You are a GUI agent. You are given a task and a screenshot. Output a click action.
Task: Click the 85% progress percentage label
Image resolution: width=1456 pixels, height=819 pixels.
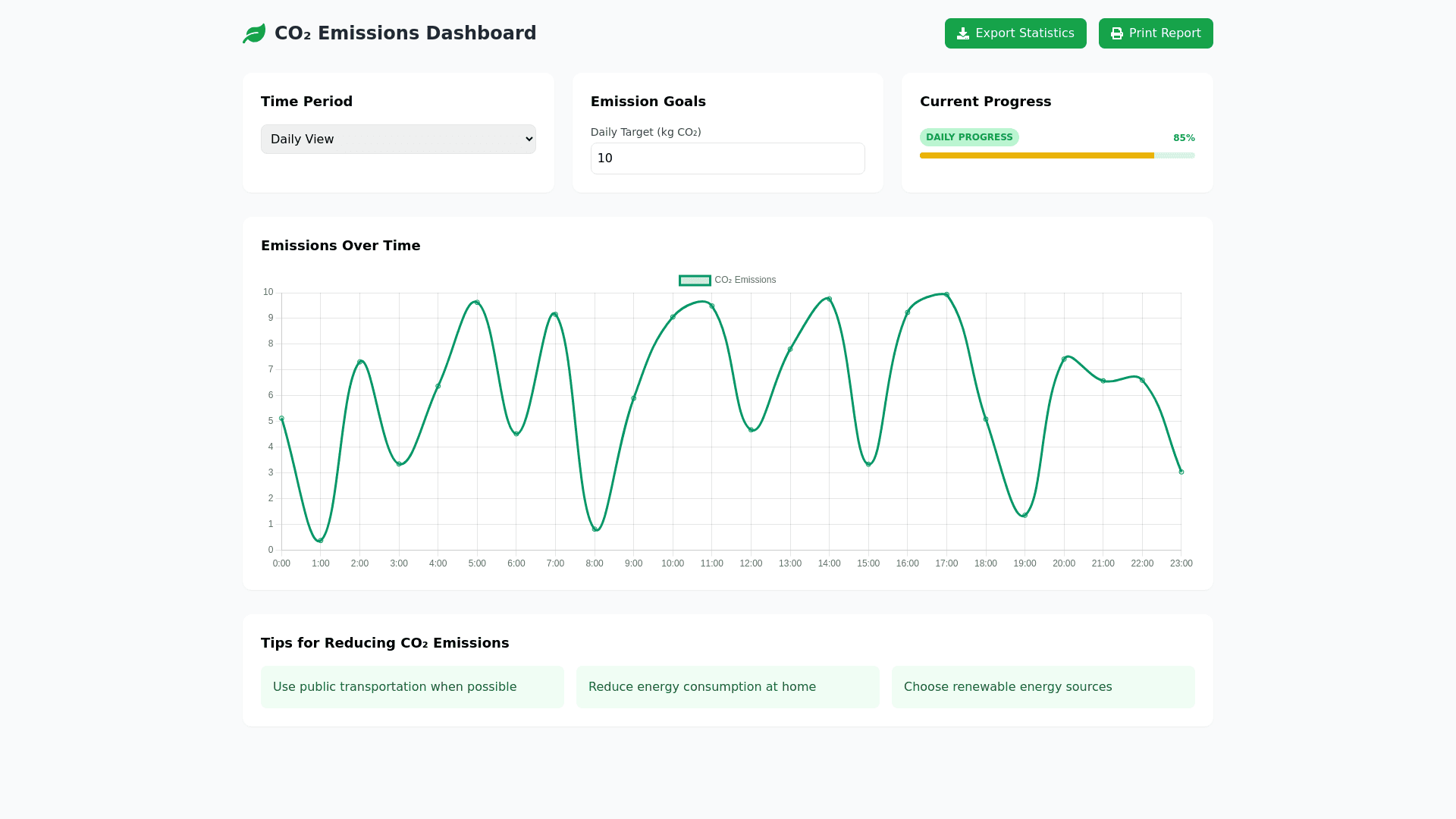pos(1183,138)
